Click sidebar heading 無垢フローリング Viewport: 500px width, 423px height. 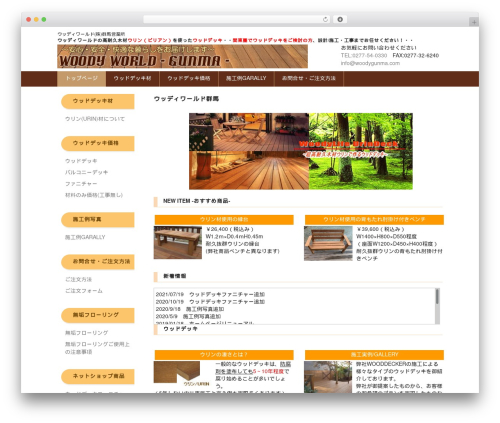tap(98, 315)
